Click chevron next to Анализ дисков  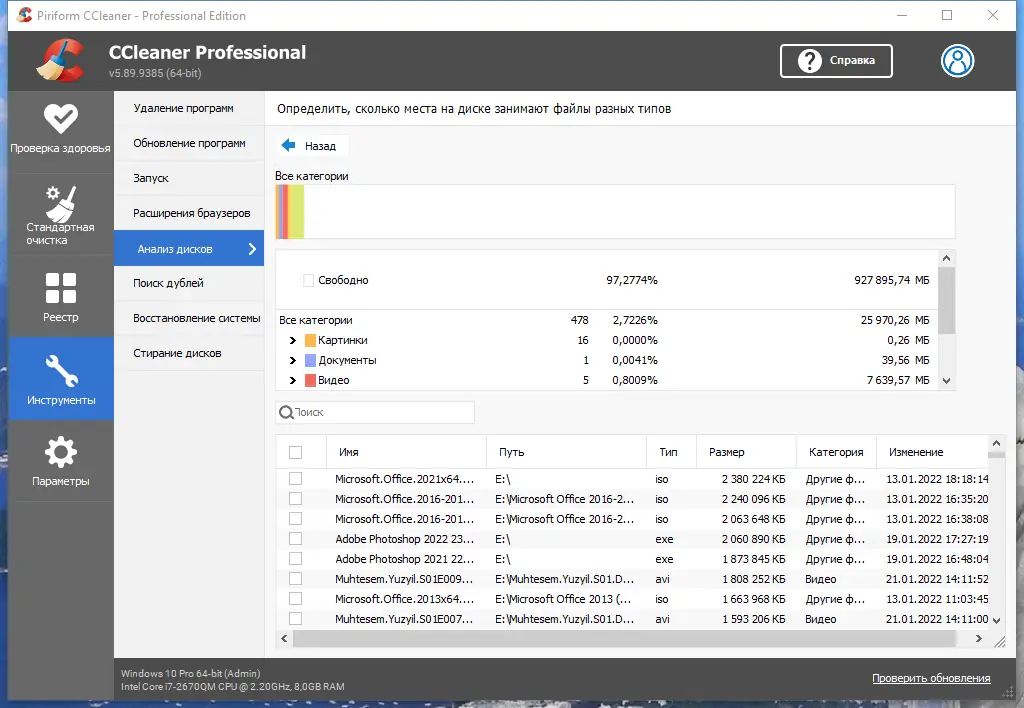coord(252,248)
